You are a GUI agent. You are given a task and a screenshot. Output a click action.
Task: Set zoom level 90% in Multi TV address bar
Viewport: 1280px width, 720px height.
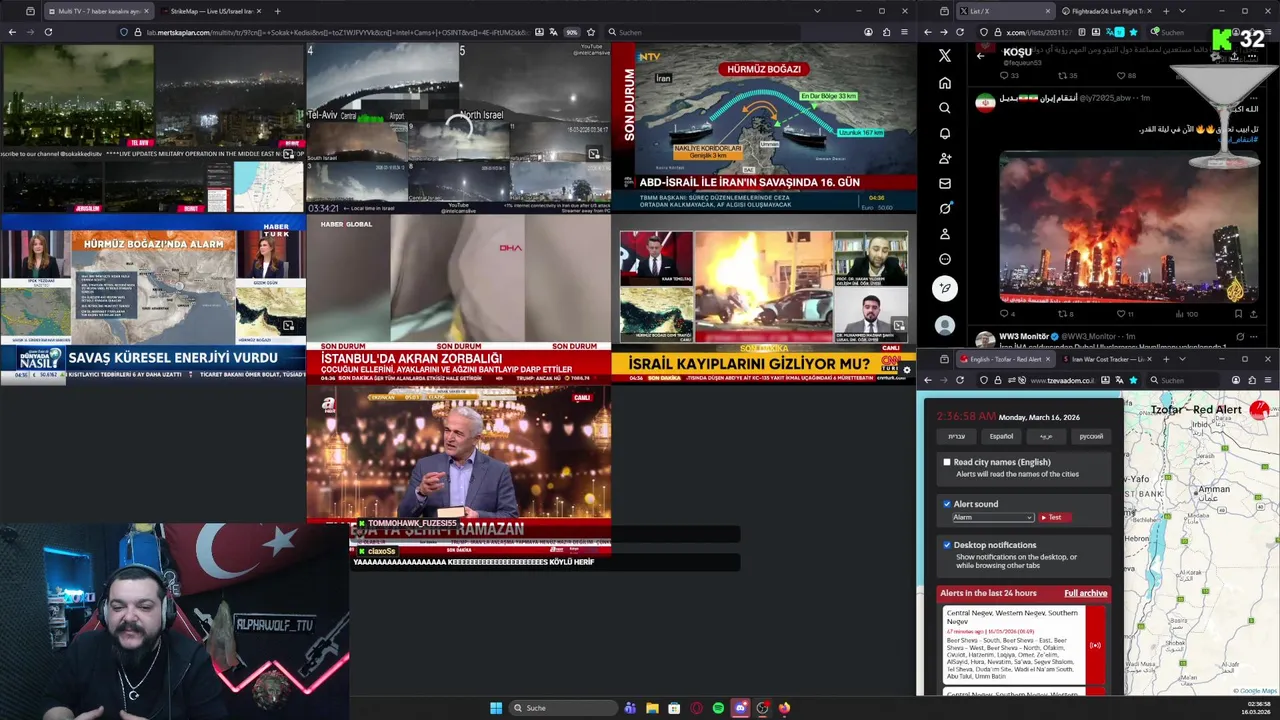tap(571, 32)
